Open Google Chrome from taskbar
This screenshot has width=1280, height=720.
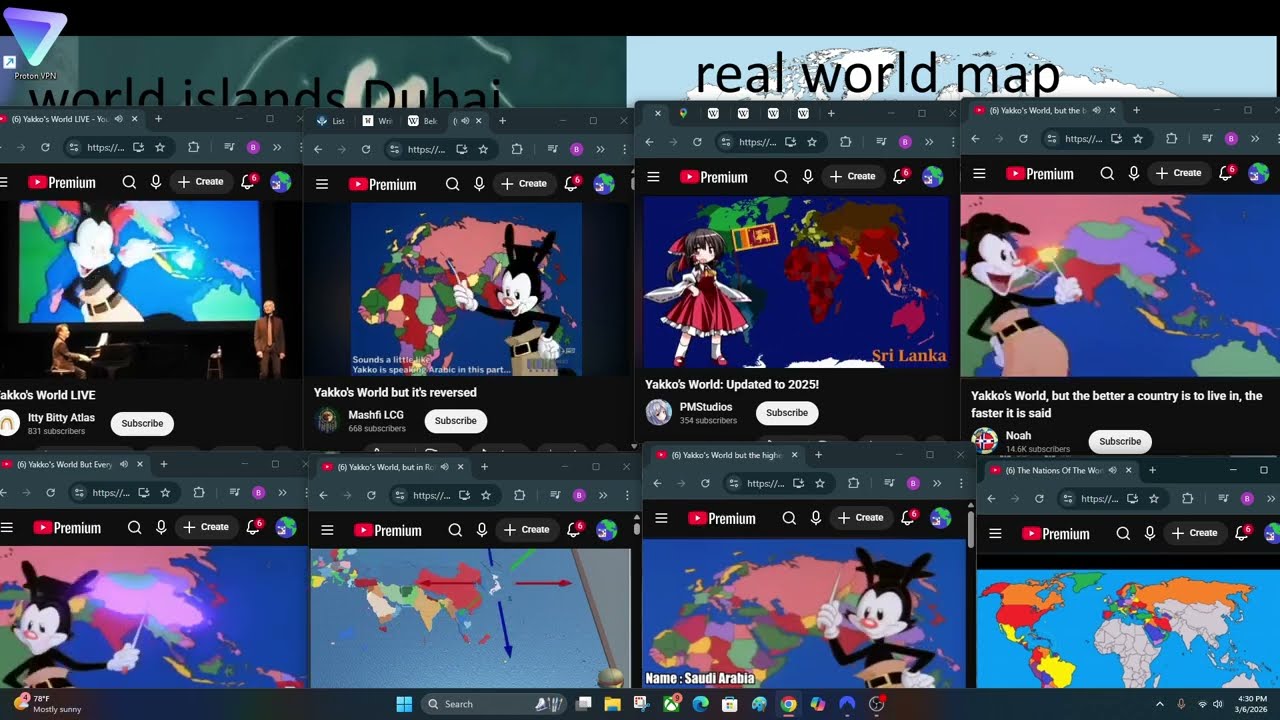(x=788, y=704)
